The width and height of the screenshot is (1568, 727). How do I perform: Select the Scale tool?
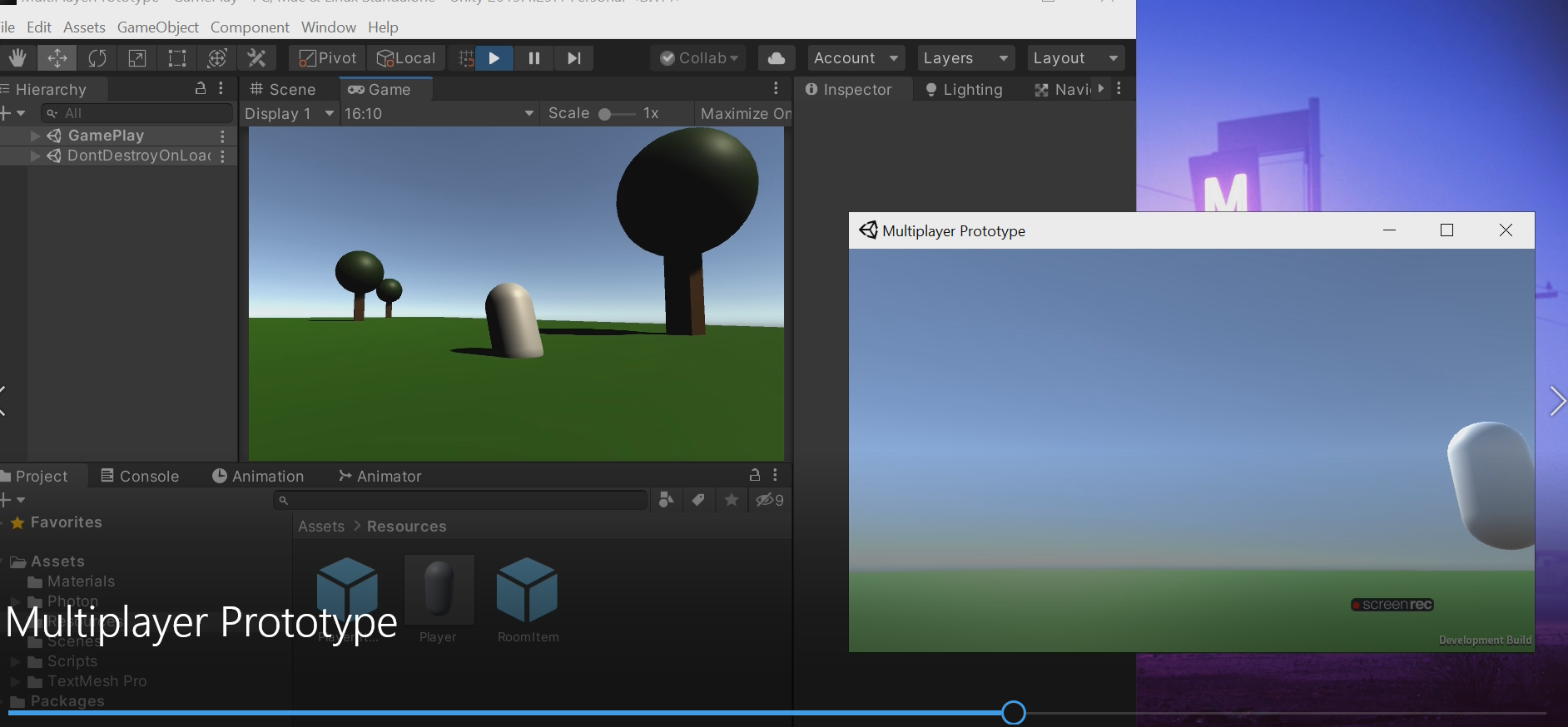click(136, 58)
